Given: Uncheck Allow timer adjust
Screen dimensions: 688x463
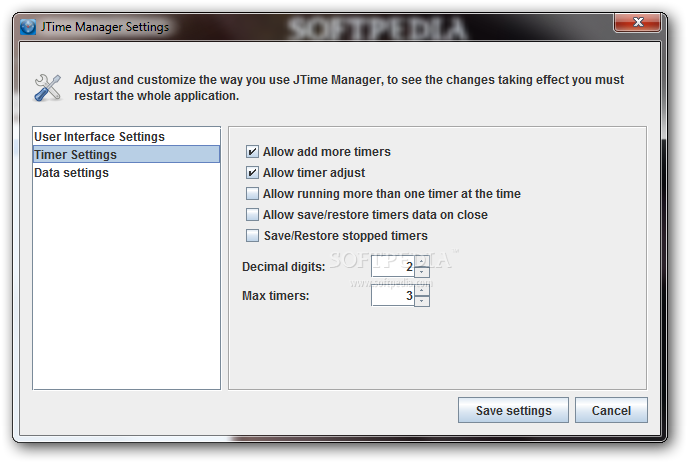Looking at the screenshot, I should point(252,172).
